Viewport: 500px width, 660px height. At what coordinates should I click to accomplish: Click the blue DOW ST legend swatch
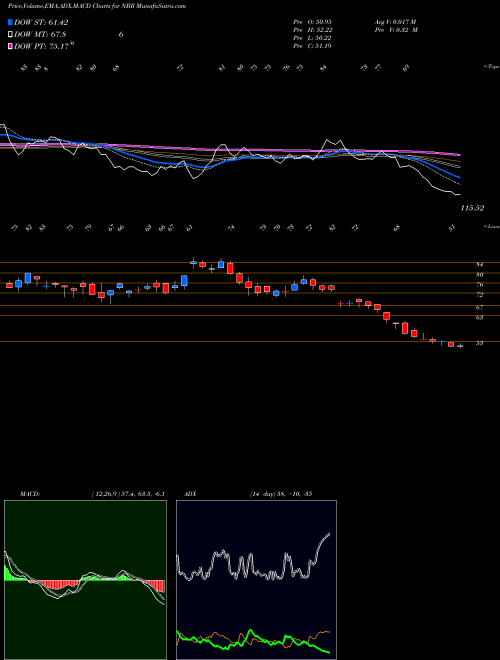click(x=11, y=22)
